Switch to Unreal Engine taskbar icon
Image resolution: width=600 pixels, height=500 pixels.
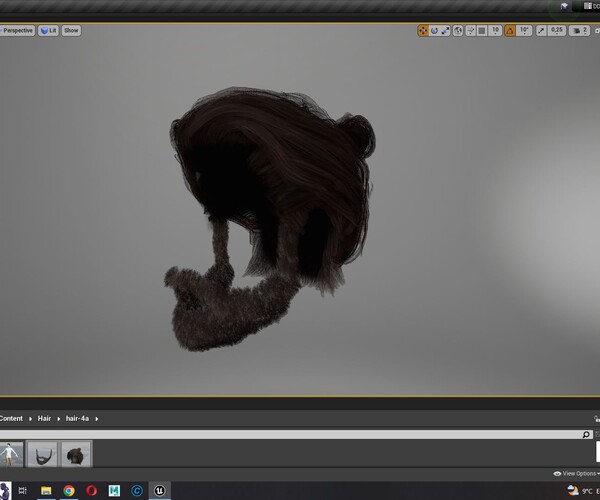pos(160,490)
